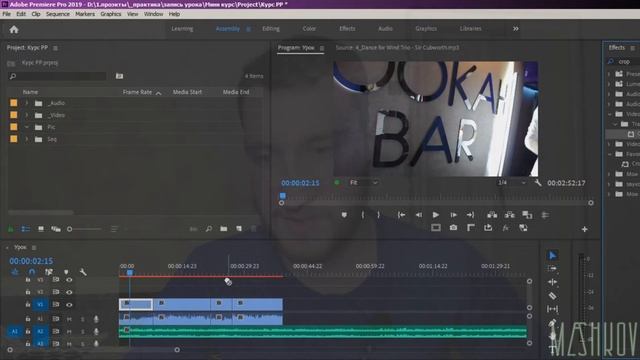Lock video track V3
Screen dimensions: 640x360
point(28,280)
